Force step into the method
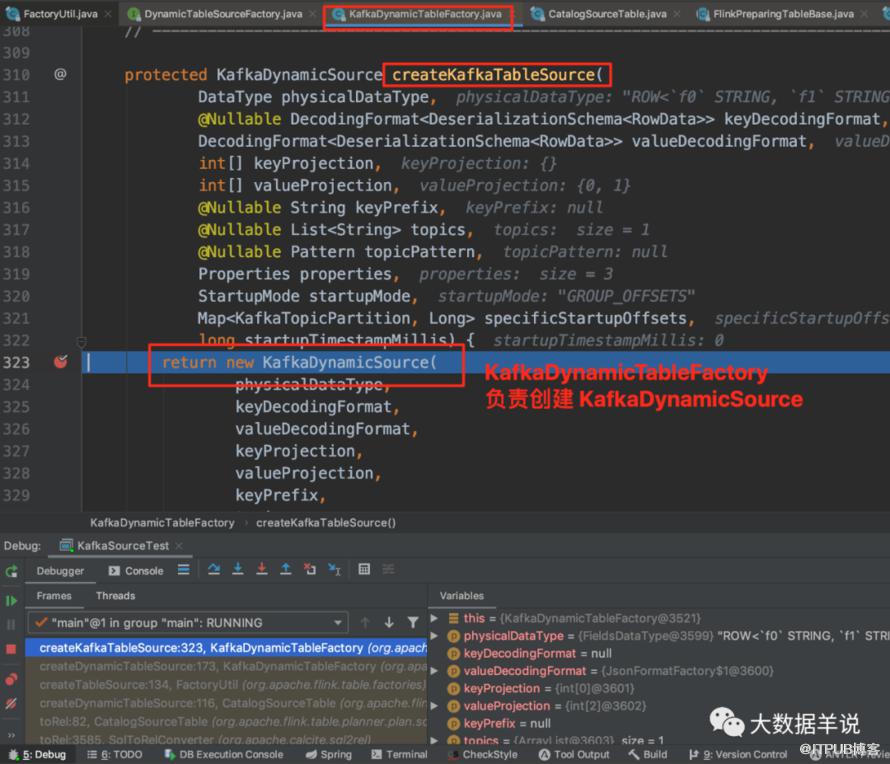Image resolution: width=890 pixels, height=764 pixels. click(262, 569)
